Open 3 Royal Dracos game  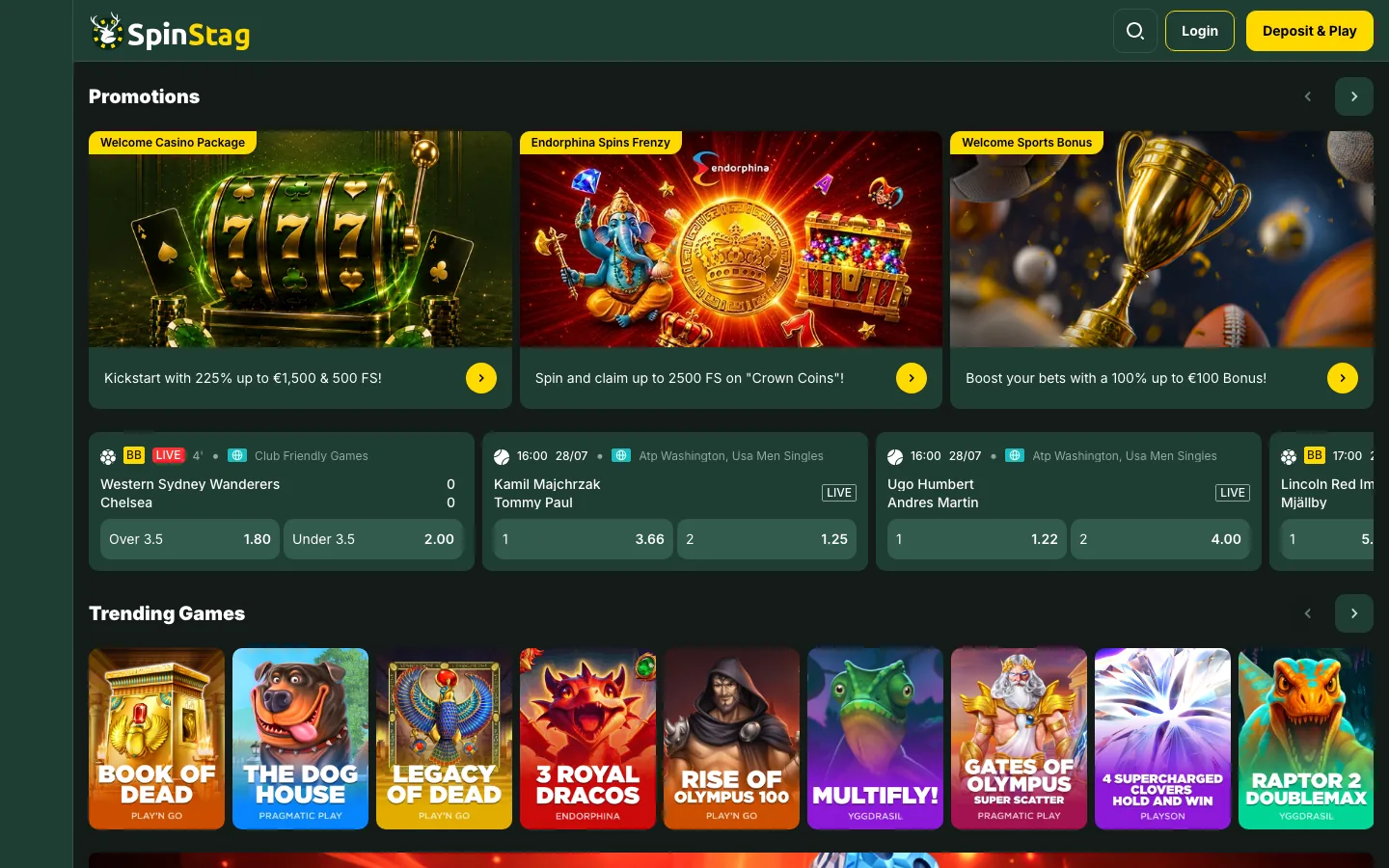pyautogui.click(x=587, y=739)
